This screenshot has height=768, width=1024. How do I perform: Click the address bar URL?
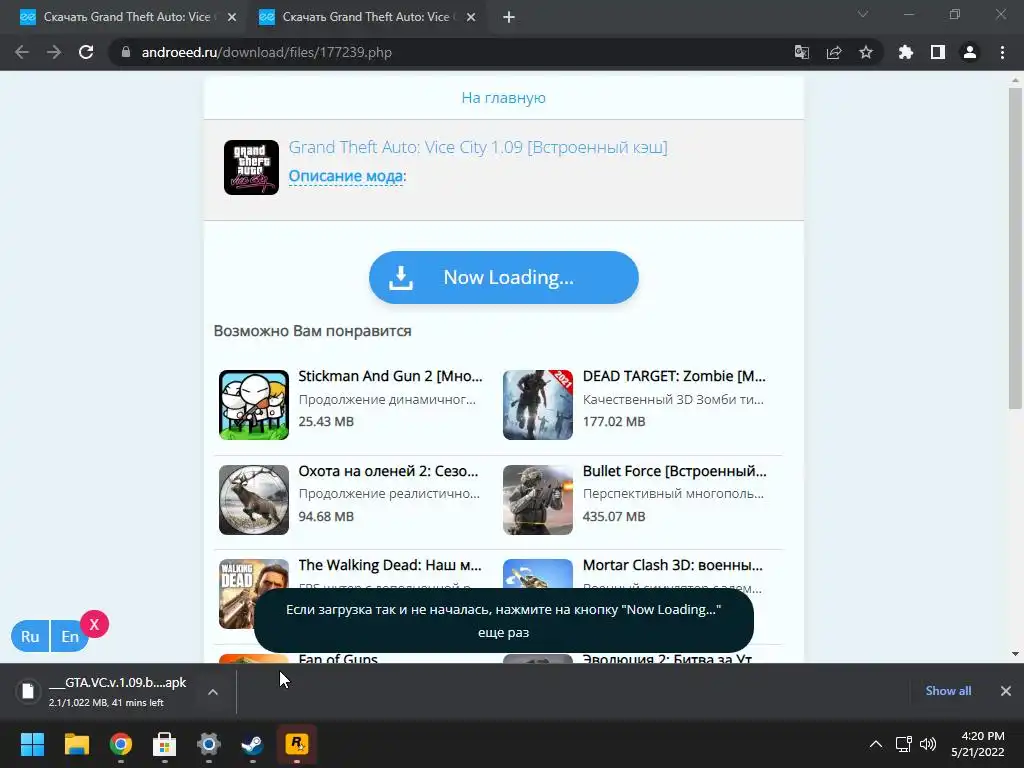pyautogui.click(x=266, y=52)
